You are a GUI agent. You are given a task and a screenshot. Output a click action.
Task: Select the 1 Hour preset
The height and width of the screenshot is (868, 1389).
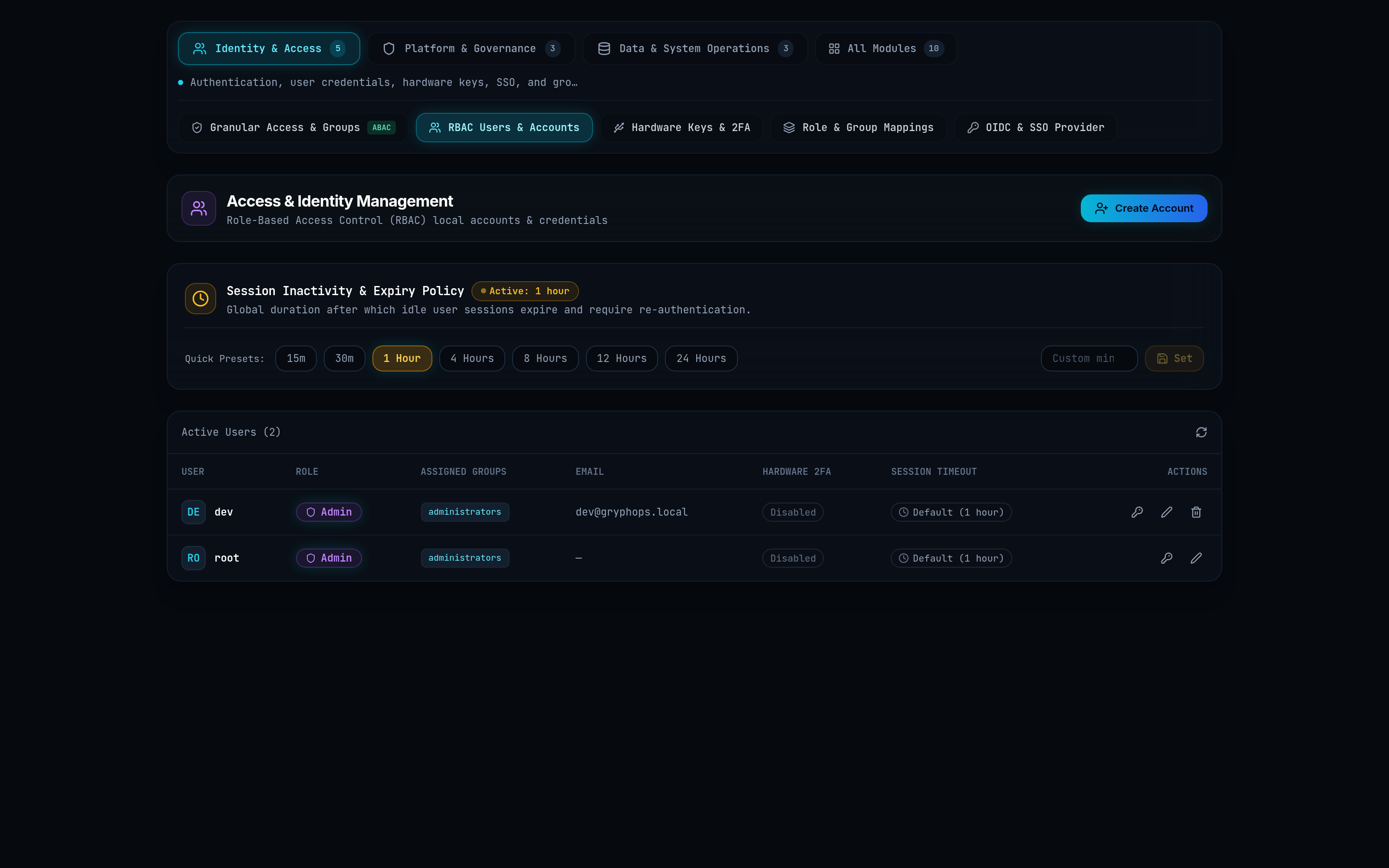click(x=402, y=358)
